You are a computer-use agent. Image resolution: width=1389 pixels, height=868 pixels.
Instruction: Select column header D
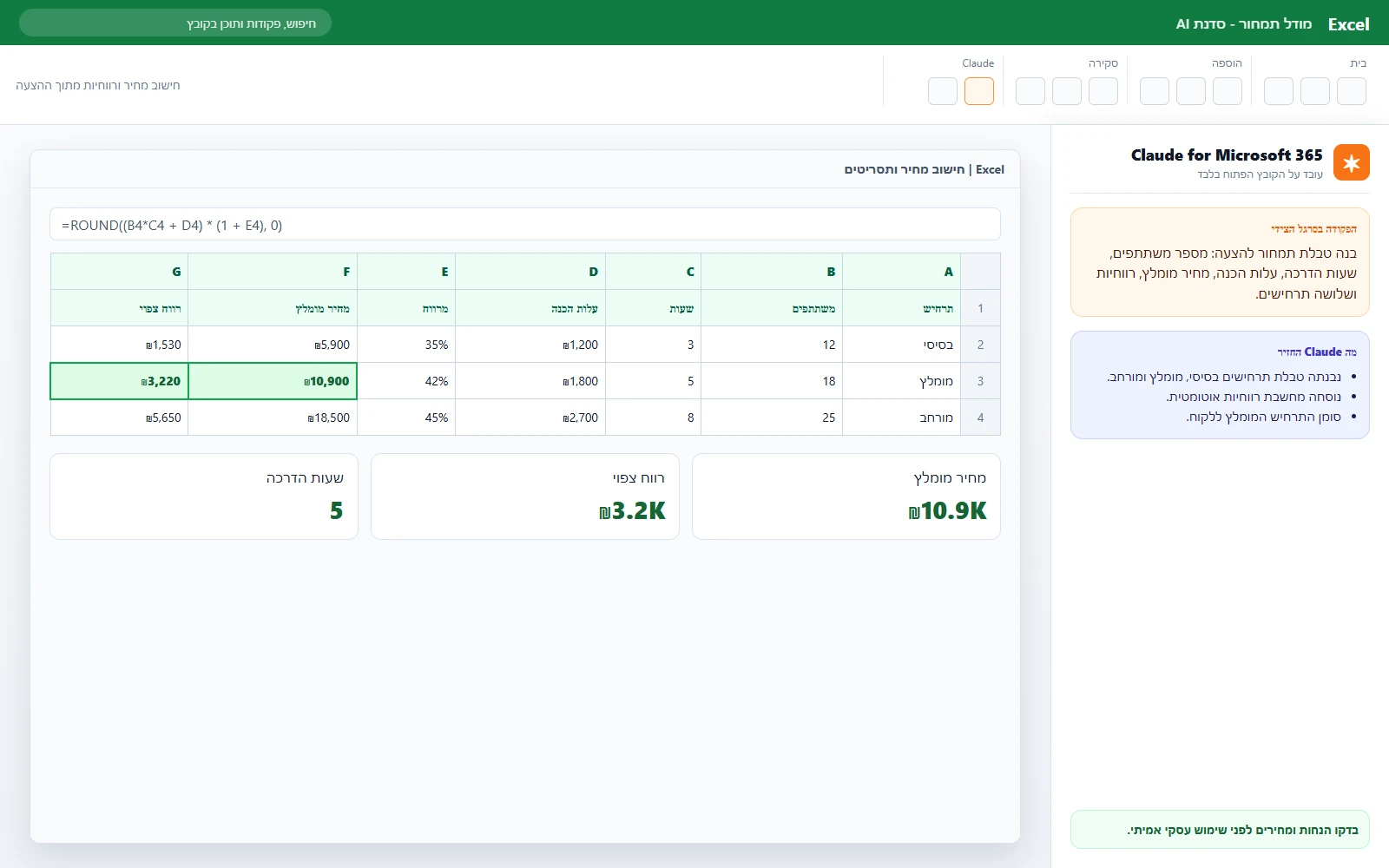click(530, 272)
